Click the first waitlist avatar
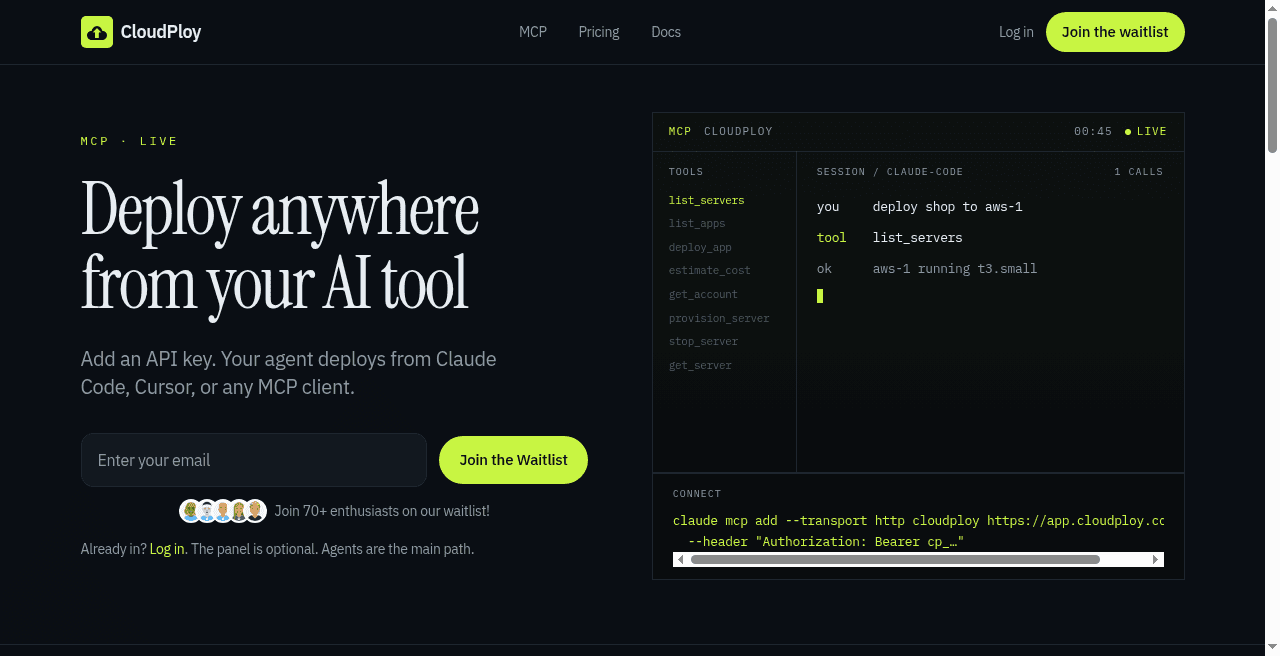The height and width of the screenshot is (656, 1280). (190, 511)
